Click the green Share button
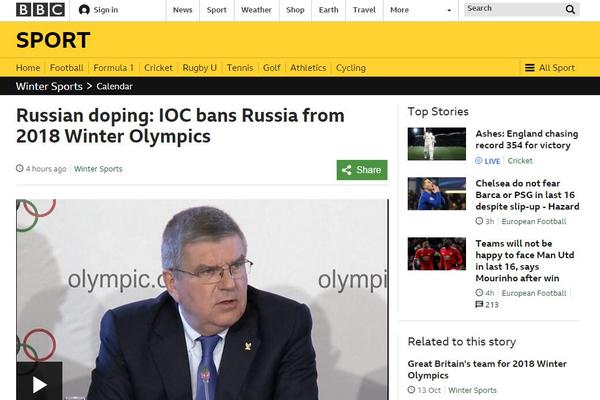The height and width of the screenshot is (400, 600). pos(362,170)
